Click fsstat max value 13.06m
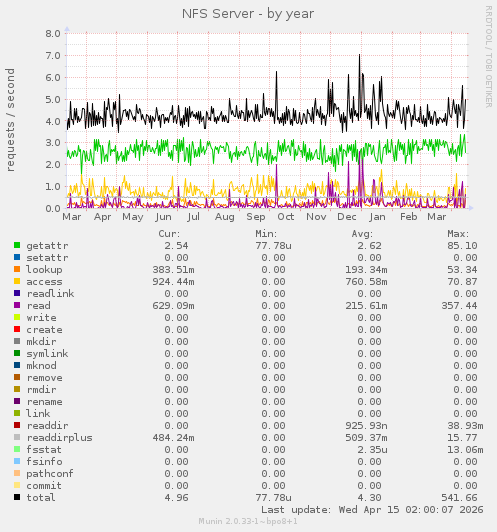This screenshot has height=532, width=497. click(465, 450)
